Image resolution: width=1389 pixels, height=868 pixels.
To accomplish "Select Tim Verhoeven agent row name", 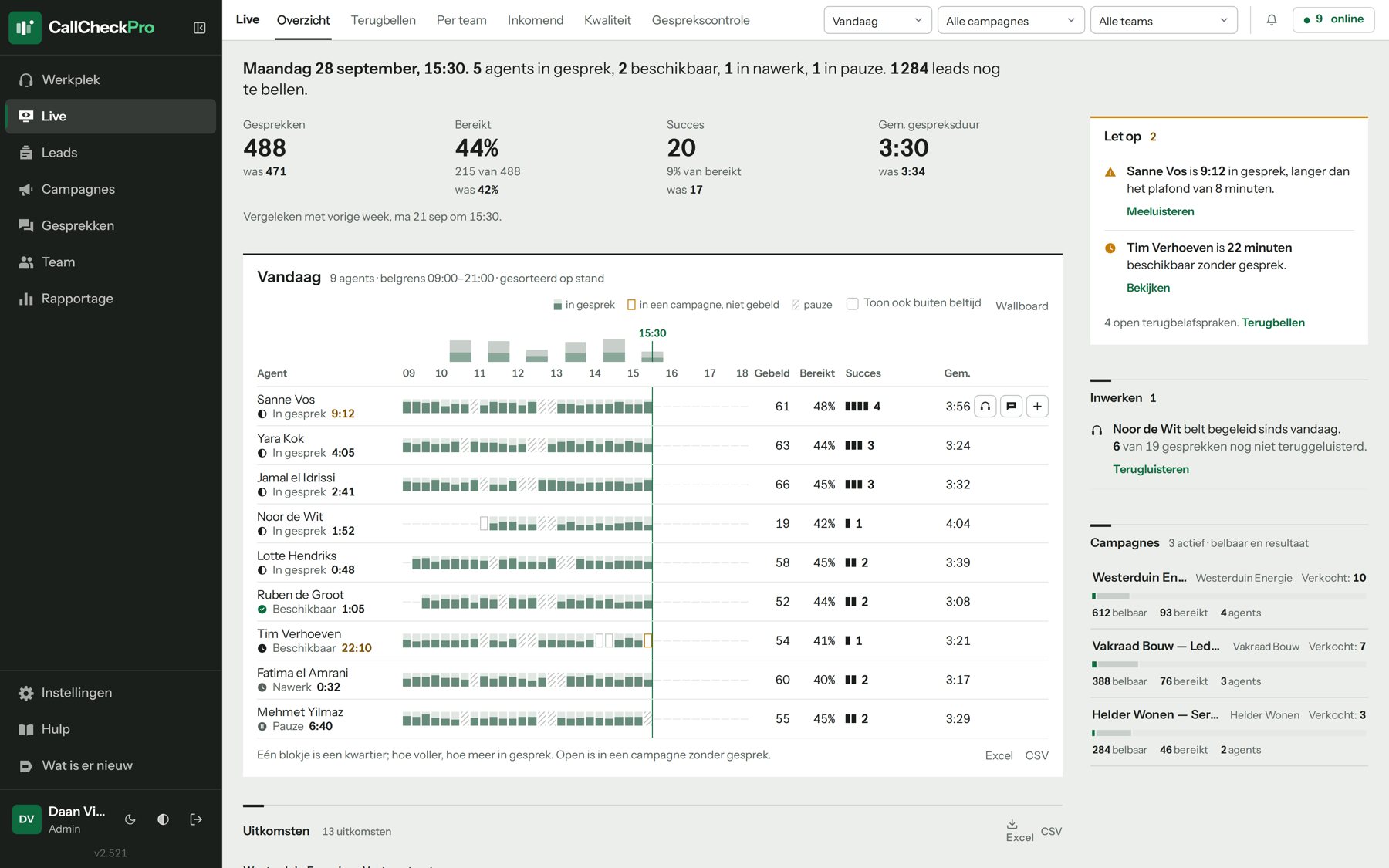I will 299,633.
